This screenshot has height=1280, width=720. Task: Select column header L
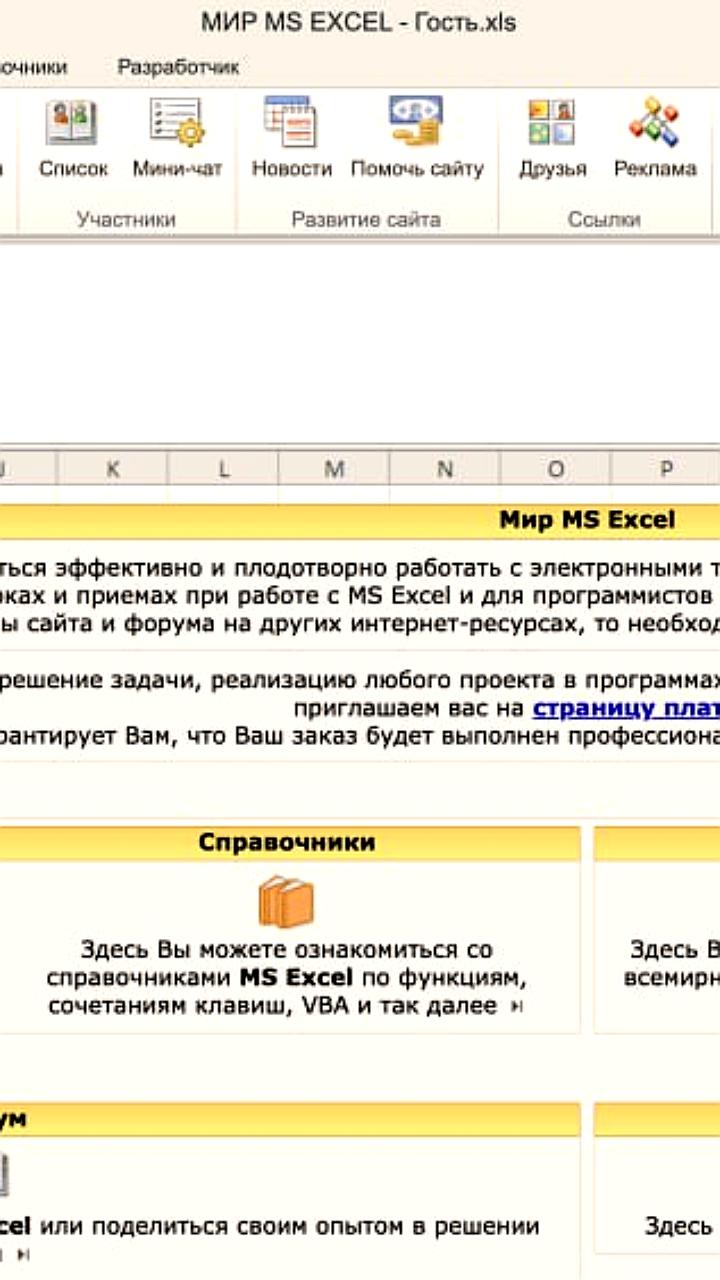pyautogui.click(x=224, y=469)
